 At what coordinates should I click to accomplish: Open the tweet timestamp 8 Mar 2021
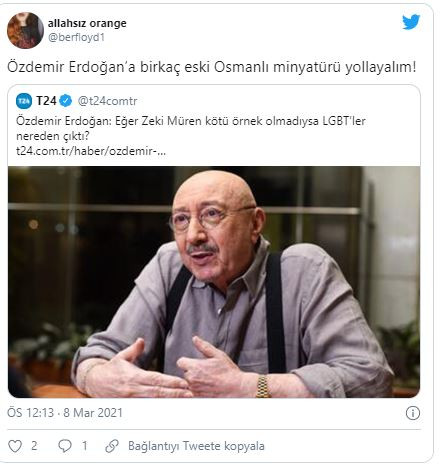65,413
